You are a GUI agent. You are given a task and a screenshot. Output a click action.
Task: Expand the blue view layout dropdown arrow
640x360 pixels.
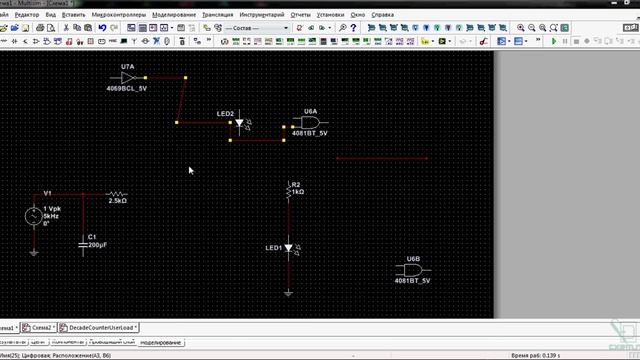point(526,41)
